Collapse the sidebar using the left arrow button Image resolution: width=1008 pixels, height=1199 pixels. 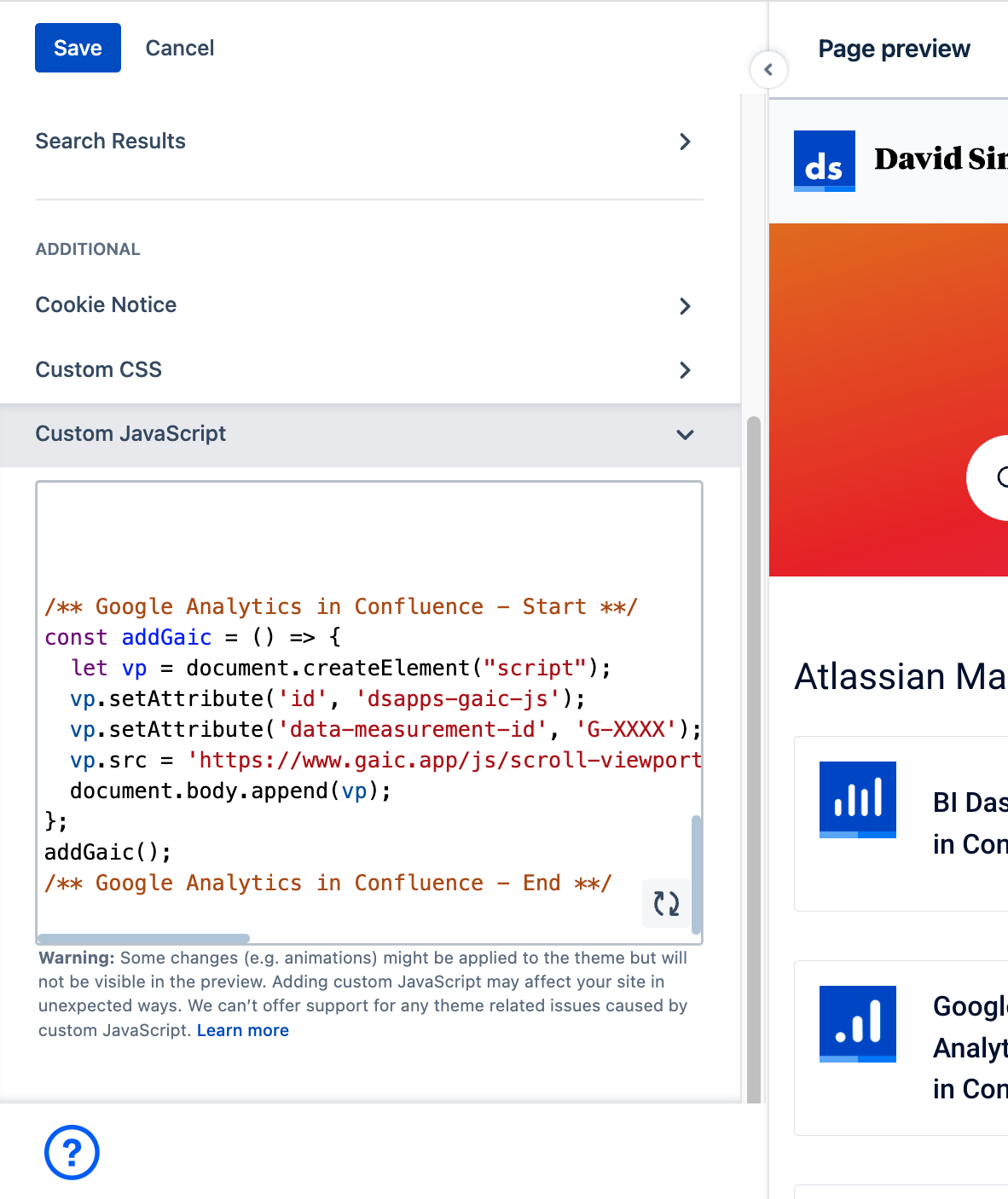click(768, 70)
